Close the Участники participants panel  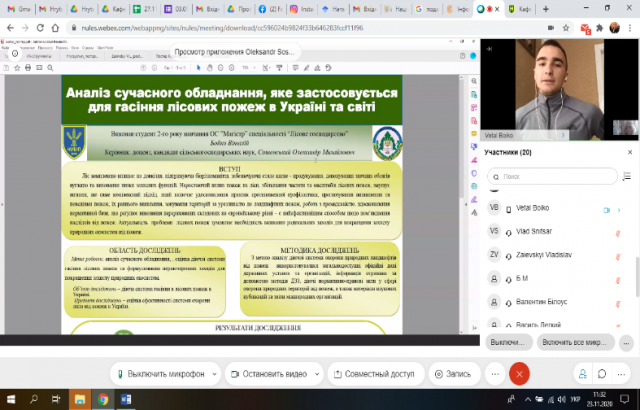[629, 152]
